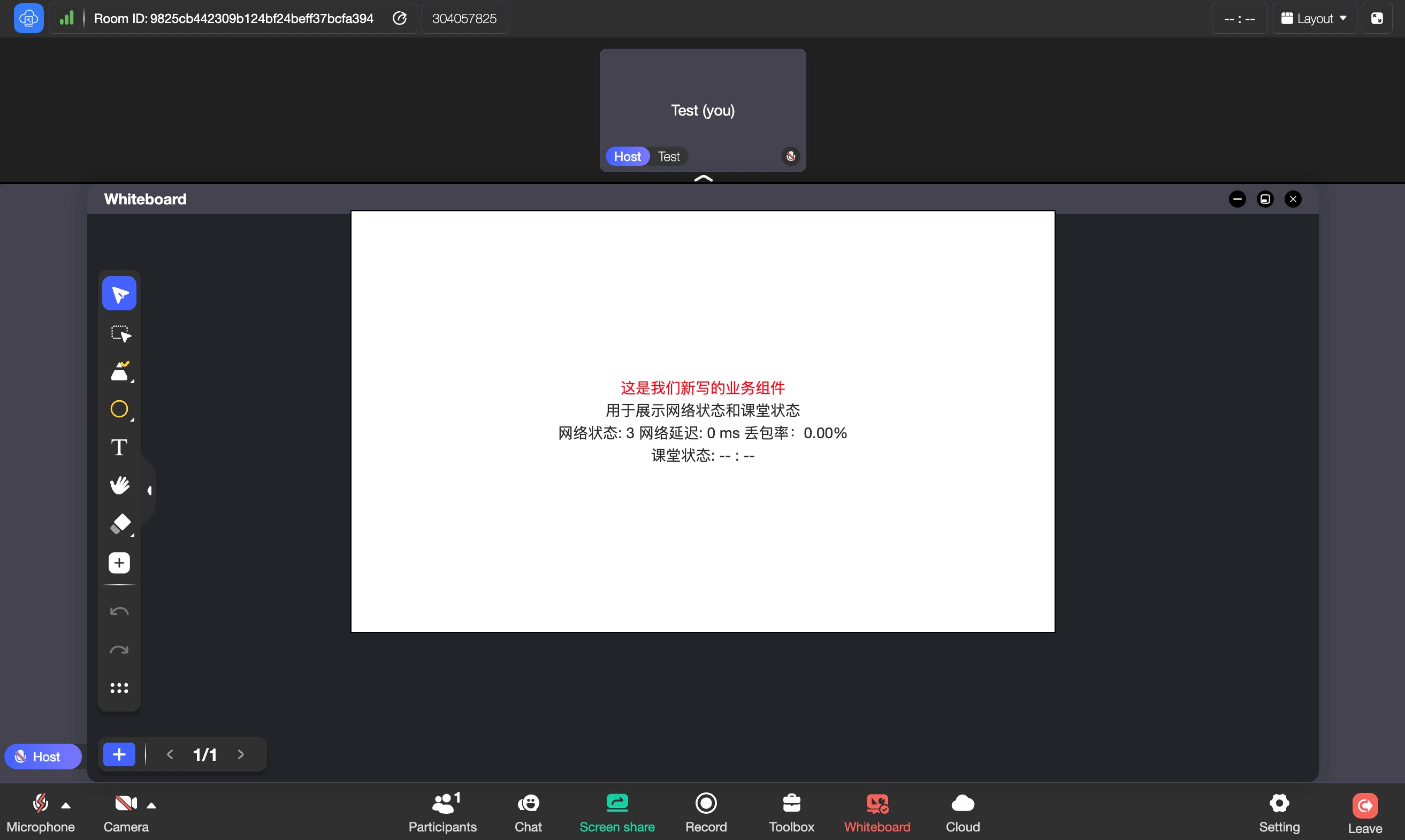This screenshot has width=1405, height=840.
Task: Click the 304057825 number field
Action: 464,19
